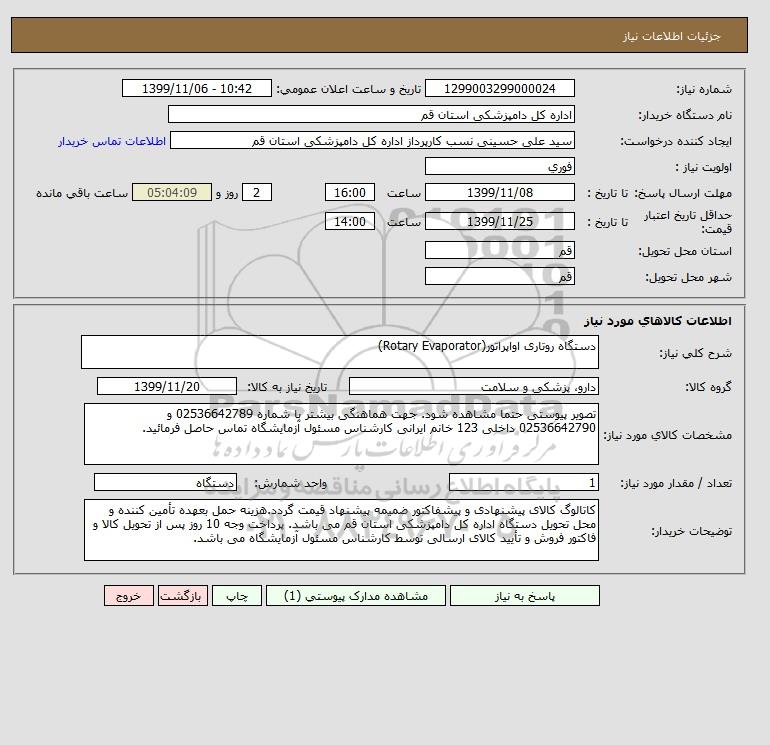
Task: Click the priority field فوري
Action: point(499,166)
